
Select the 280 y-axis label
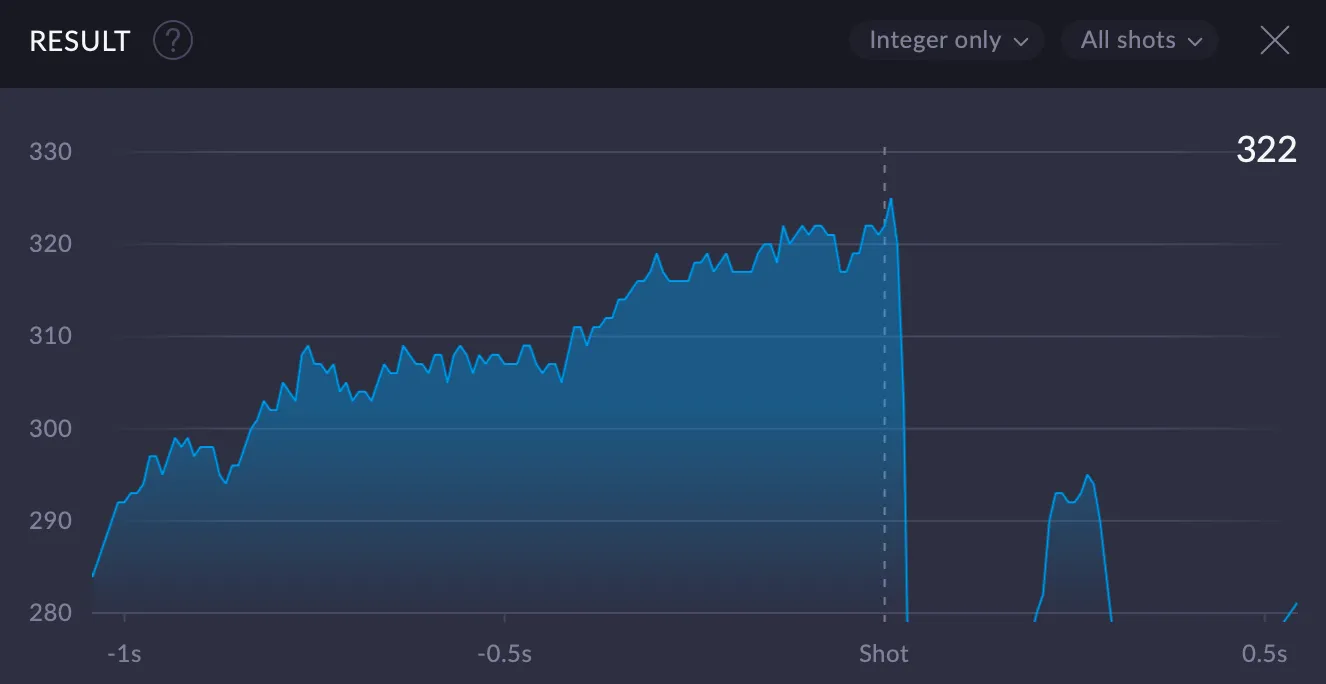pos(51,613)
